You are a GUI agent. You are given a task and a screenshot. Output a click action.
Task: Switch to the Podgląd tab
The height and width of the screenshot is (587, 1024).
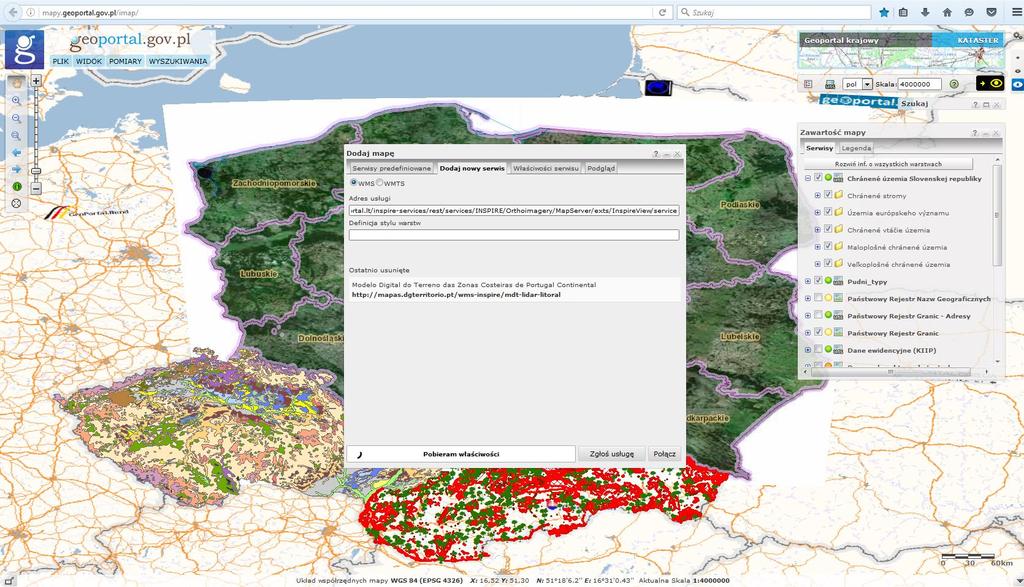click(601, 168)
